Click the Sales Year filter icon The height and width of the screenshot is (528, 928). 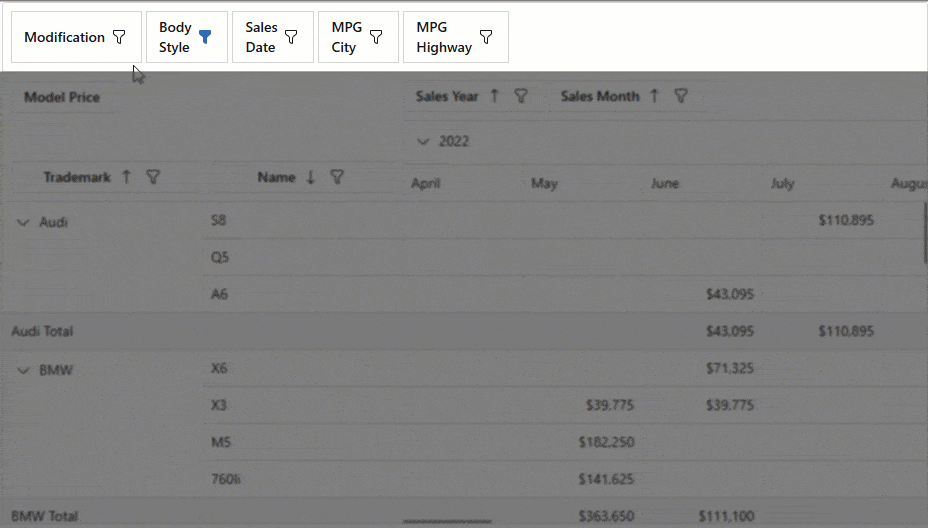521,96
